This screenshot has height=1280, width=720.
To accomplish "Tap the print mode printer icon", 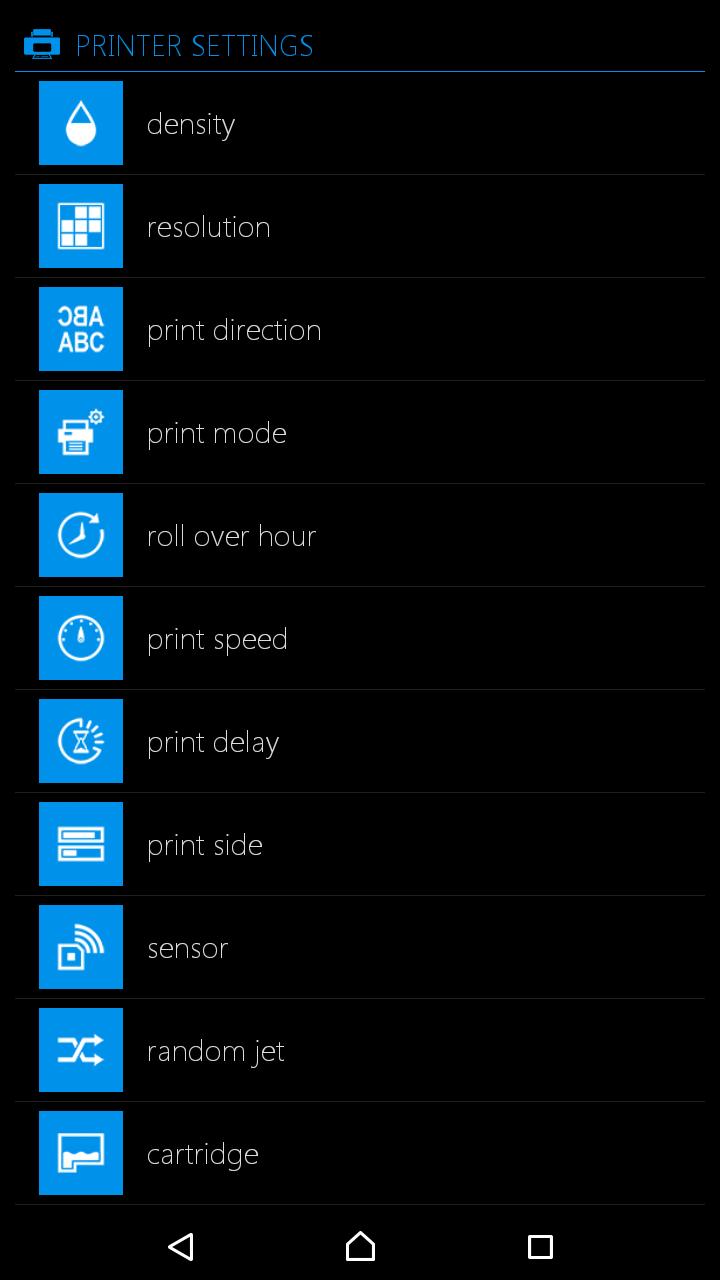I will point(81,432).
